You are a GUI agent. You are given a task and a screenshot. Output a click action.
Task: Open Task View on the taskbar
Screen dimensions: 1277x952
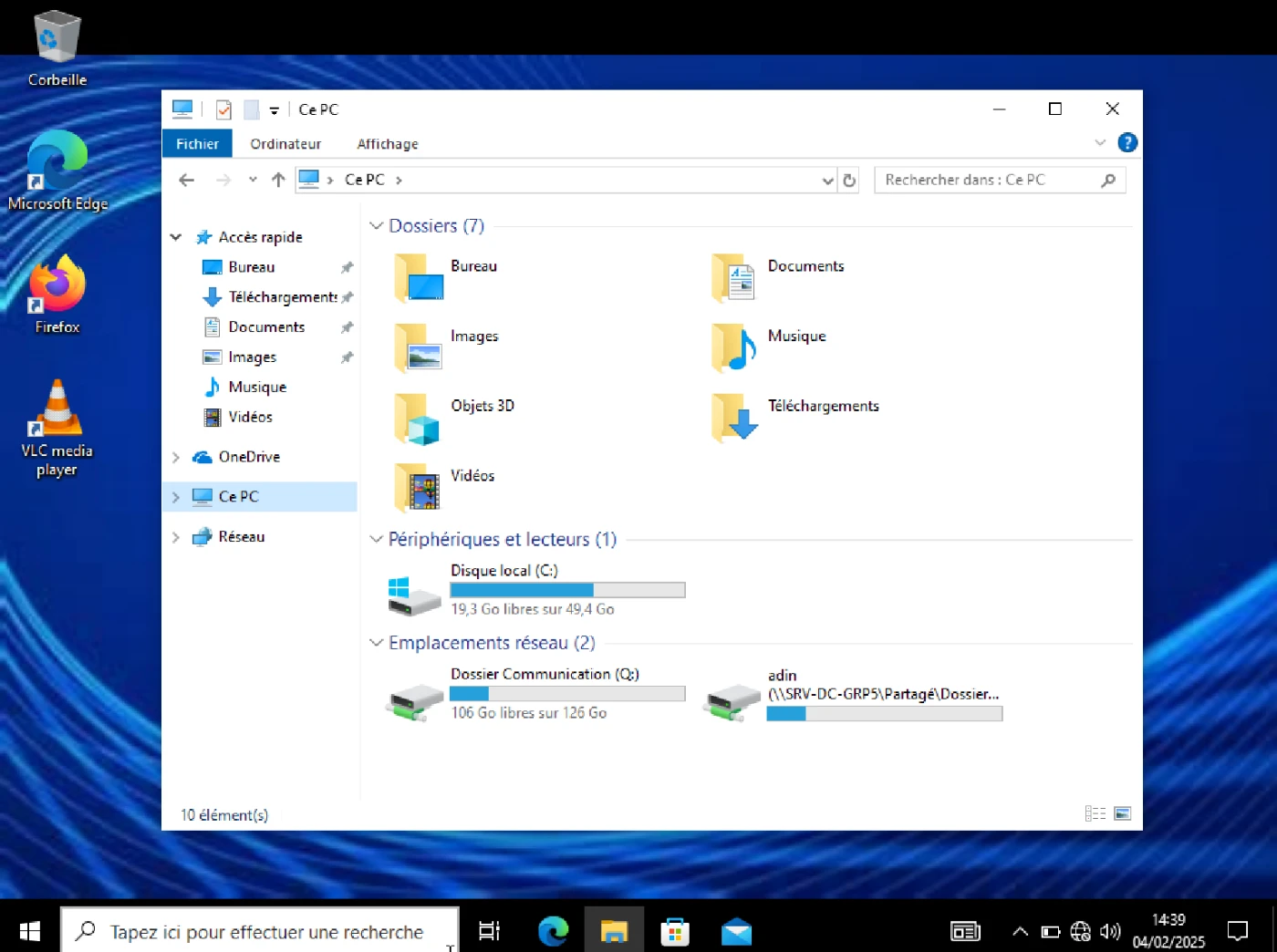[x=490, y=931]
